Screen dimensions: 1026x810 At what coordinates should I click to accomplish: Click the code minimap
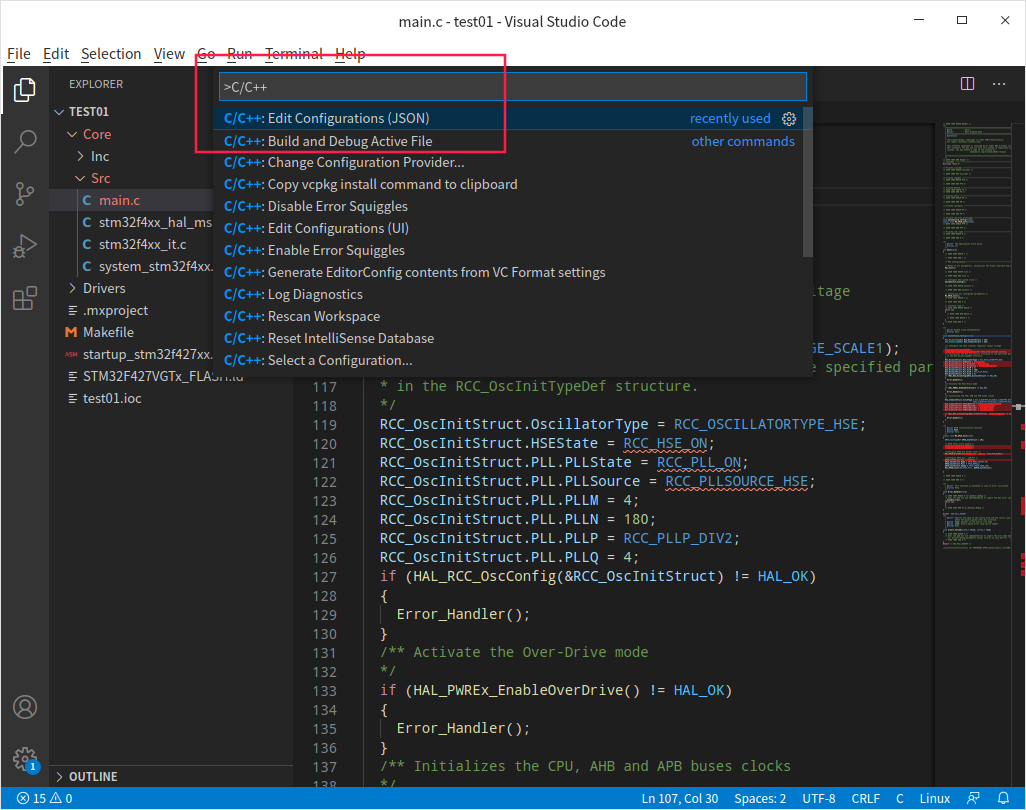coord(978,337)
